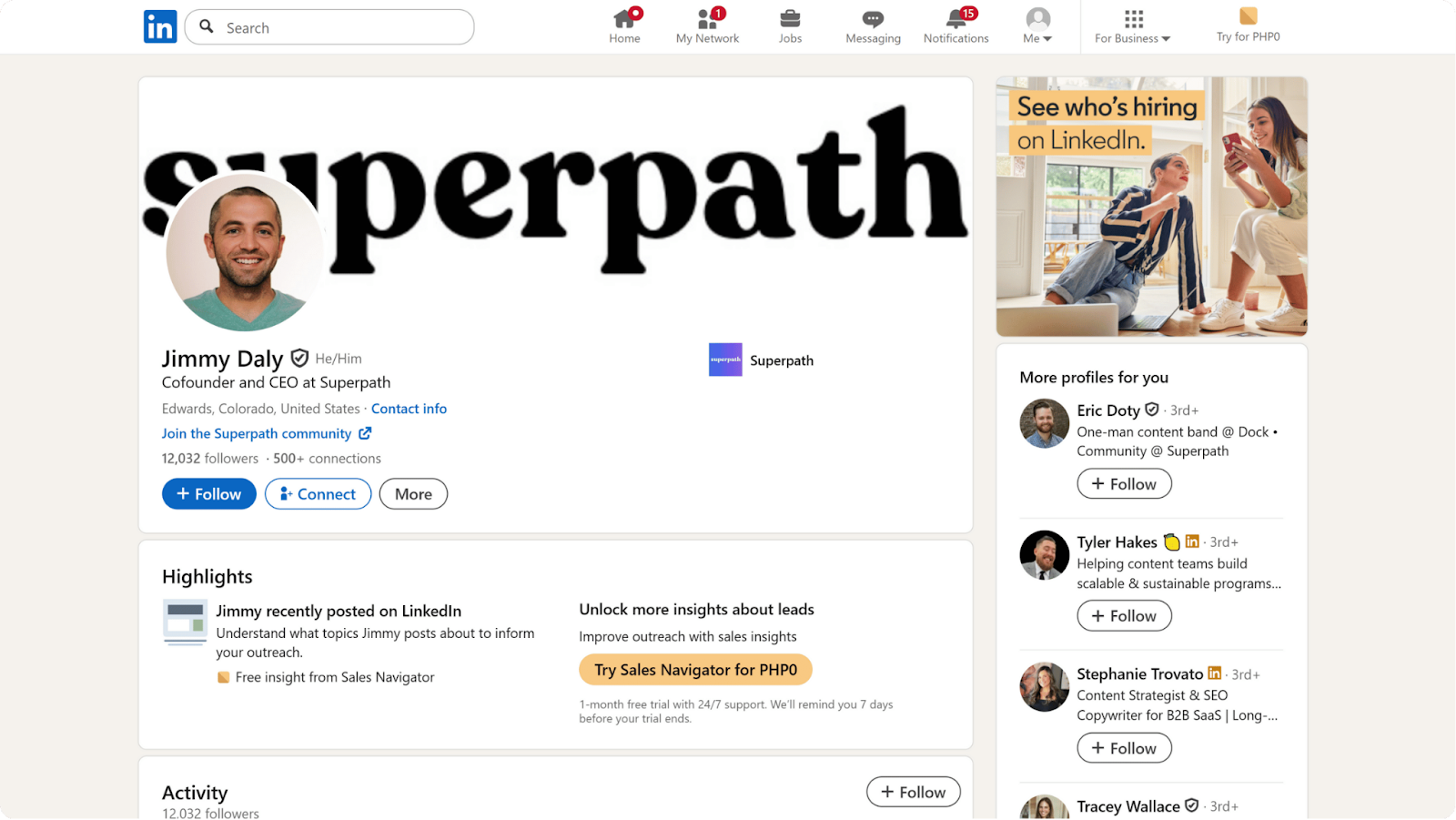Expand the Me profile dropdown

(1037, 26)
